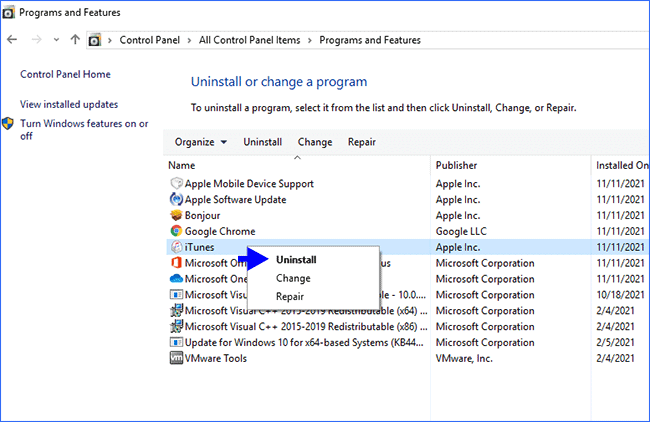650x422 pixels.
Task: Click the Uninstall toolbar button
Action: click(x=262, y=142)
